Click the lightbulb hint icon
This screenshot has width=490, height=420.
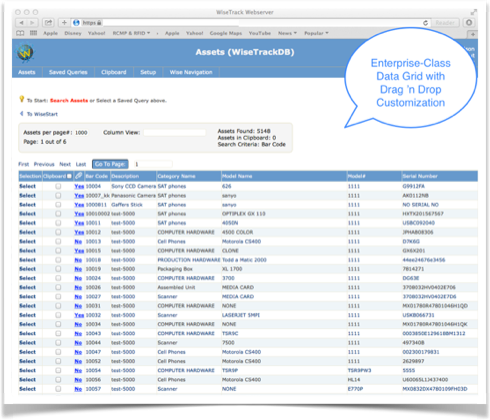point(22,99)
